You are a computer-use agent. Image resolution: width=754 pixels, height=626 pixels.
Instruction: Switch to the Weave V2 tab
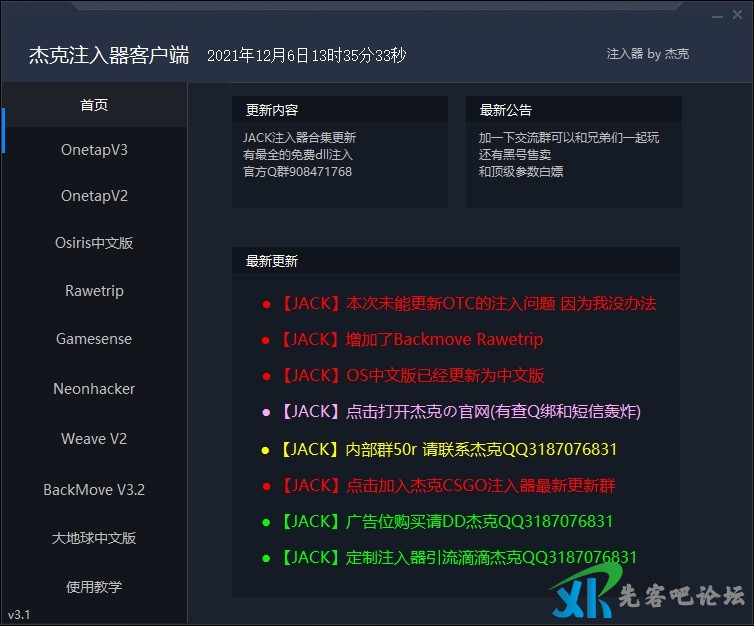(x=94, y=439)
